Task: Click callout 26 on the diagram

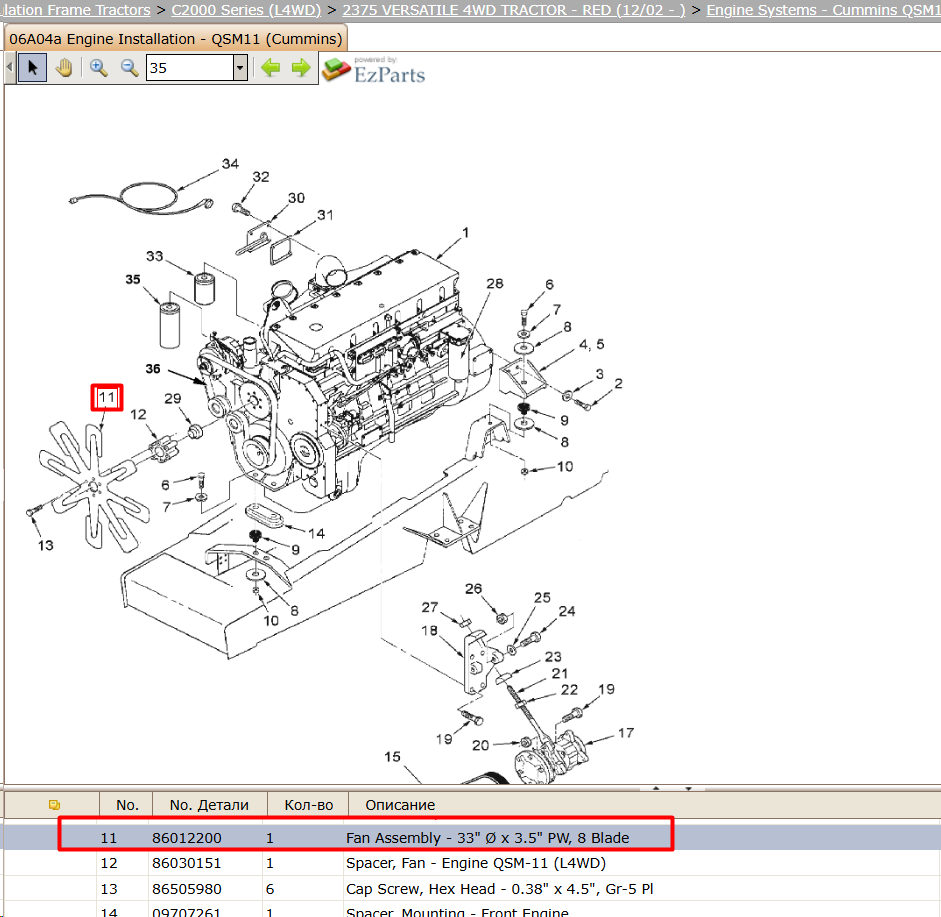Action: (474, 589)
